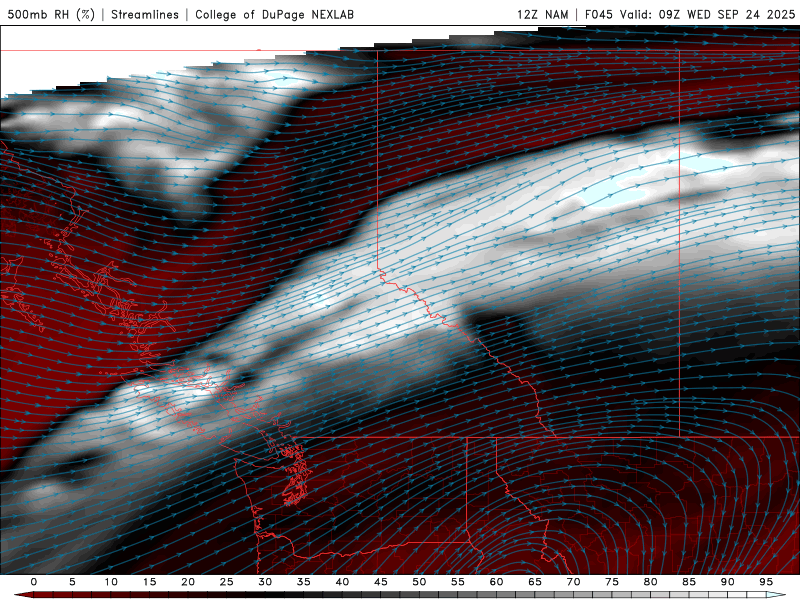The image size is (800, 600).
Task: Click the "500mb RH (%)" title text
Action: (x=51, y=14)
